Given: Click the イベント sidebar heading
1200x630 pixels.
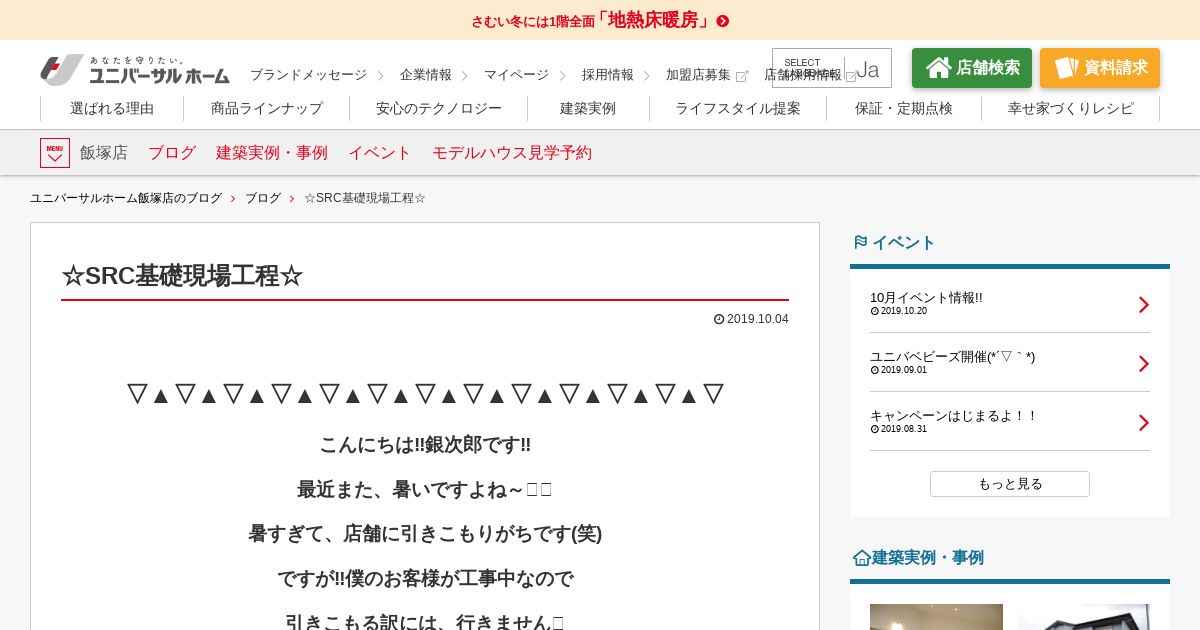Looking at the screenshot, I should 904,243.
